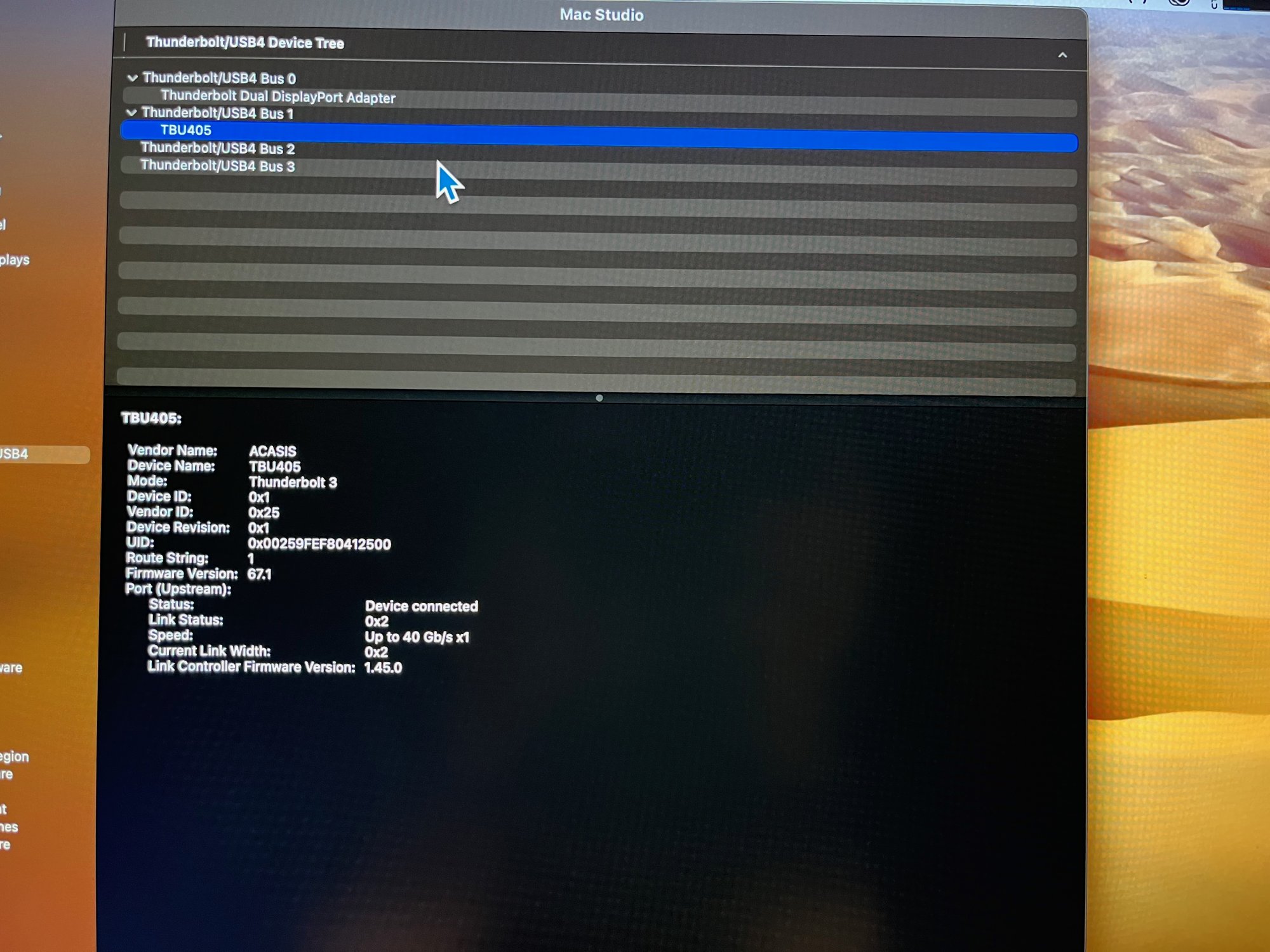Click the Thunderbolt/USB4 Device Tree column header
1270x952 pixels.
(245, 43)
